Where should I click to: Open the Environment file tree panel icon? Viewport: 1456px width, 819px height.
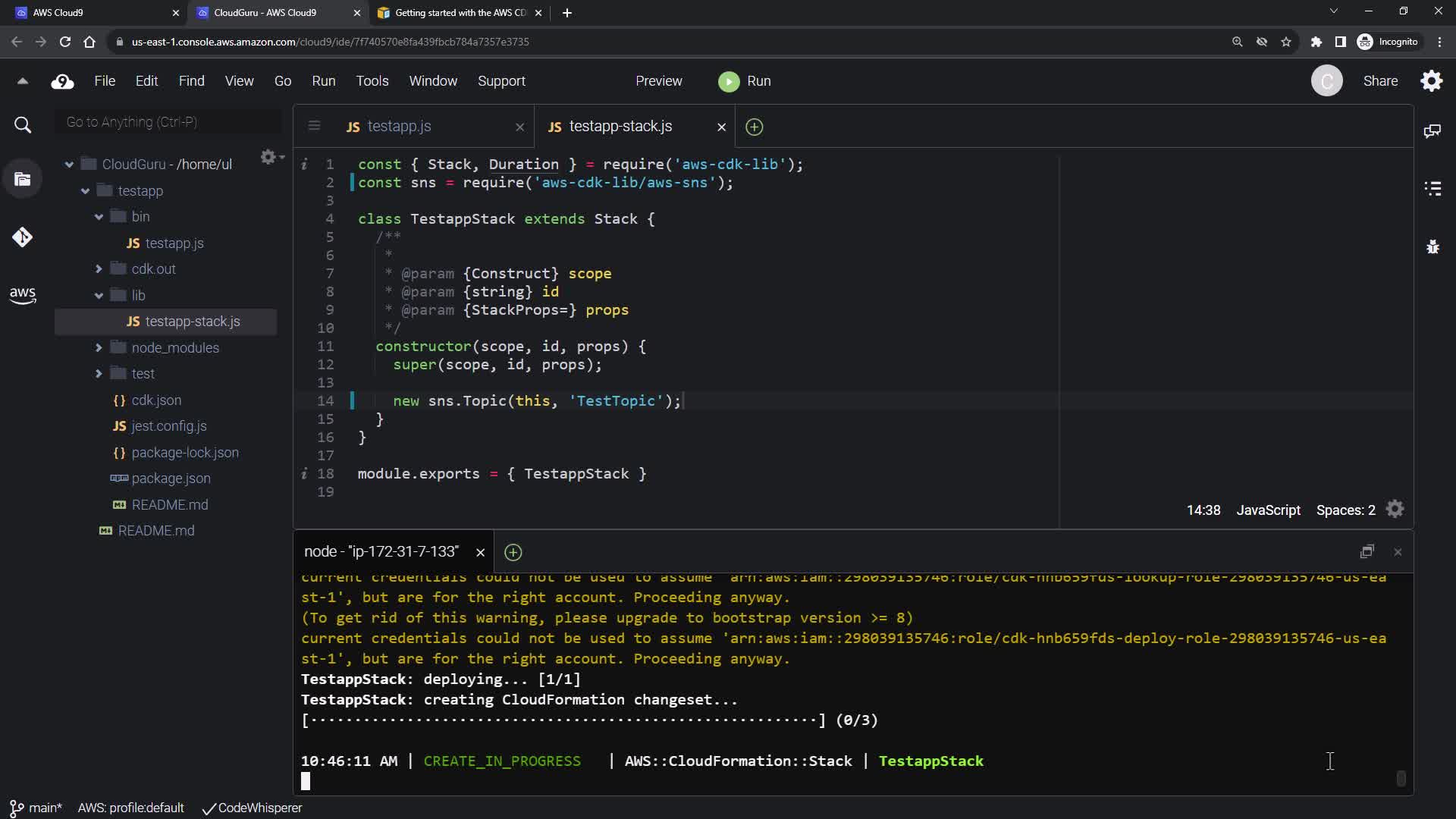click(x=22, y=180)
